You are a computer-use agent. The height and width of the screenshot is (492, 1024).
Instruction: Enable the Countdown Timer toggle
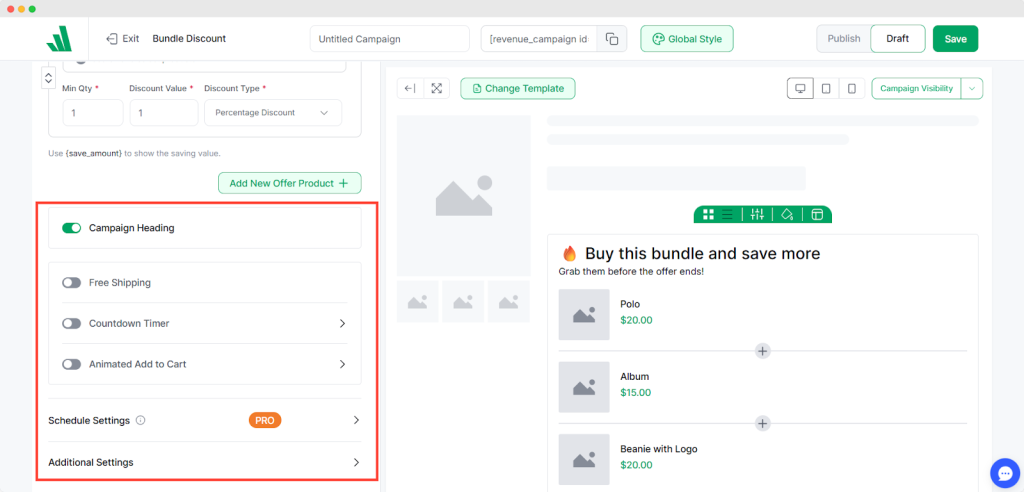click(71, 323)
